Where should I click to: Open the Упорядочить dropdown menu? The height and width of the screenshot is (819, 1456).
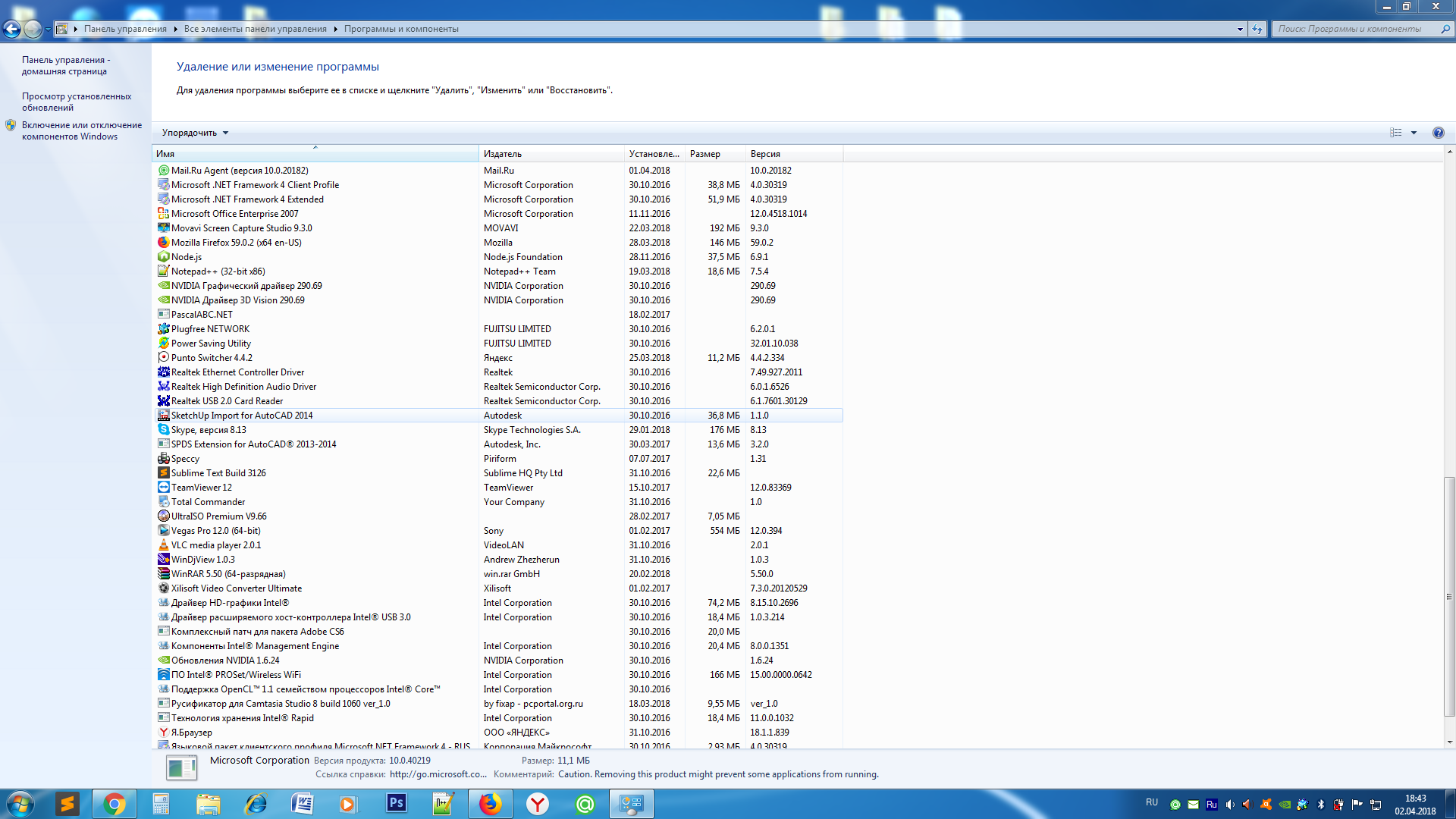tap(195, 133)
